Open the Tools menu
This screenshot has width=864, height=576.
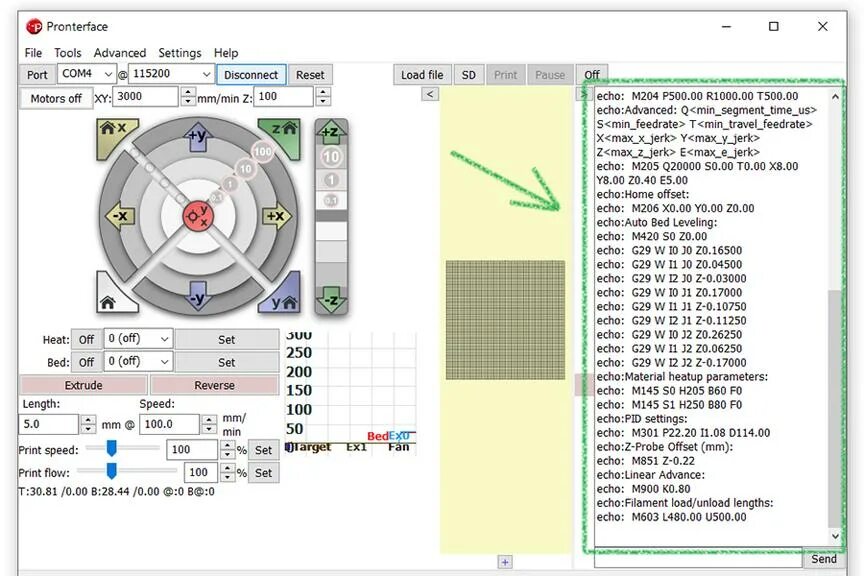pyautogui.click(x=68, y=53)
